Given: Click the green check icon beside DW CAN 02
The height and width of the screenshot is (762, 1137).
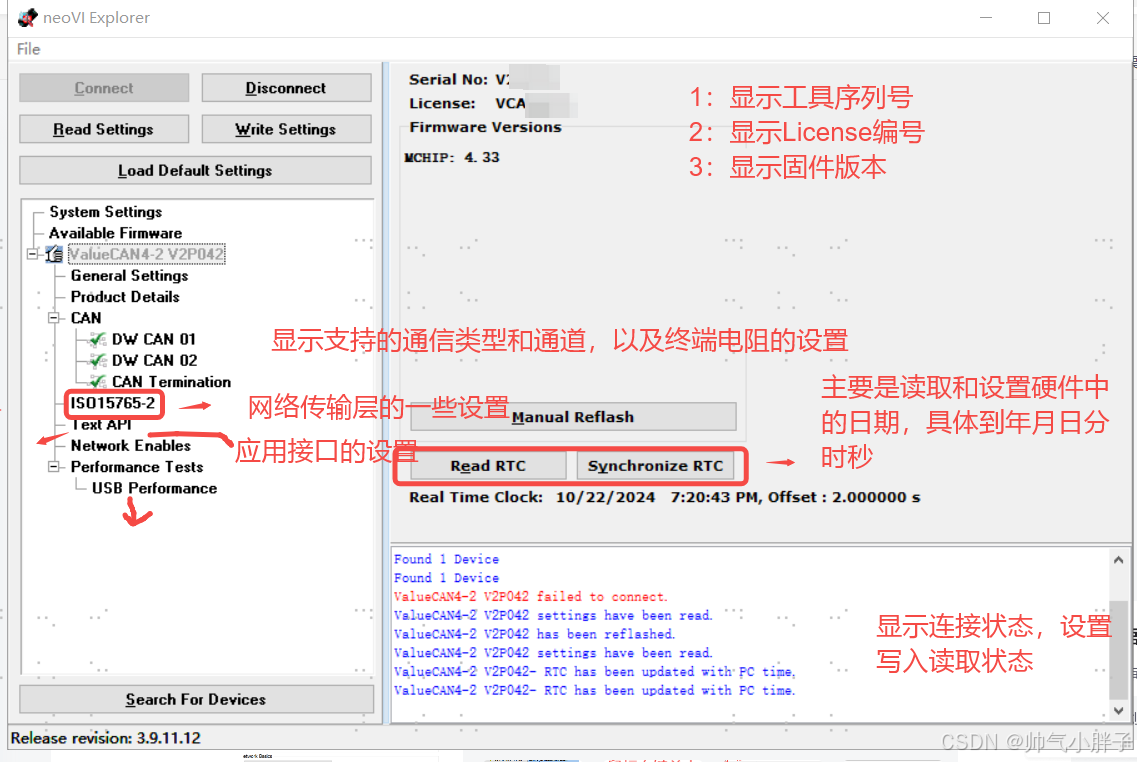Looking at the screenshot, I should click(97, 360).
